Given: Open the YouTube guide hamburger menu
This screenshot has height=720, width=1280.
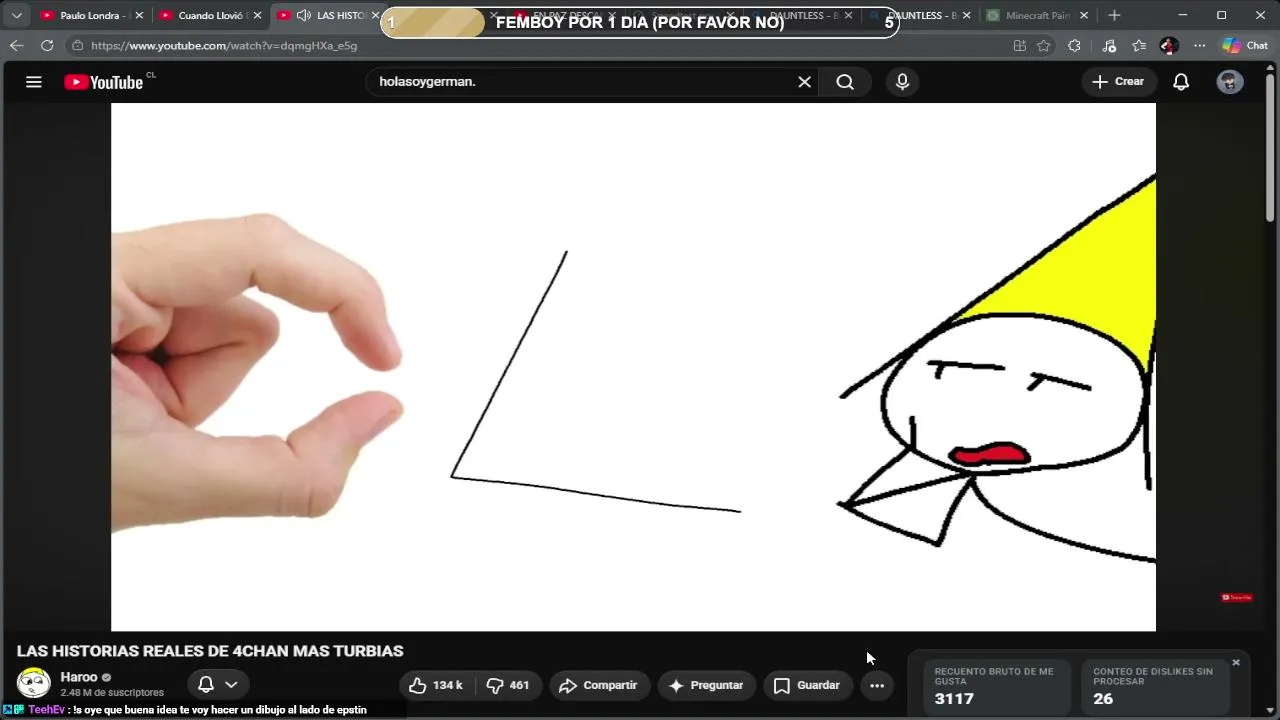Looking at the screenshot, I should click(34, 82).
